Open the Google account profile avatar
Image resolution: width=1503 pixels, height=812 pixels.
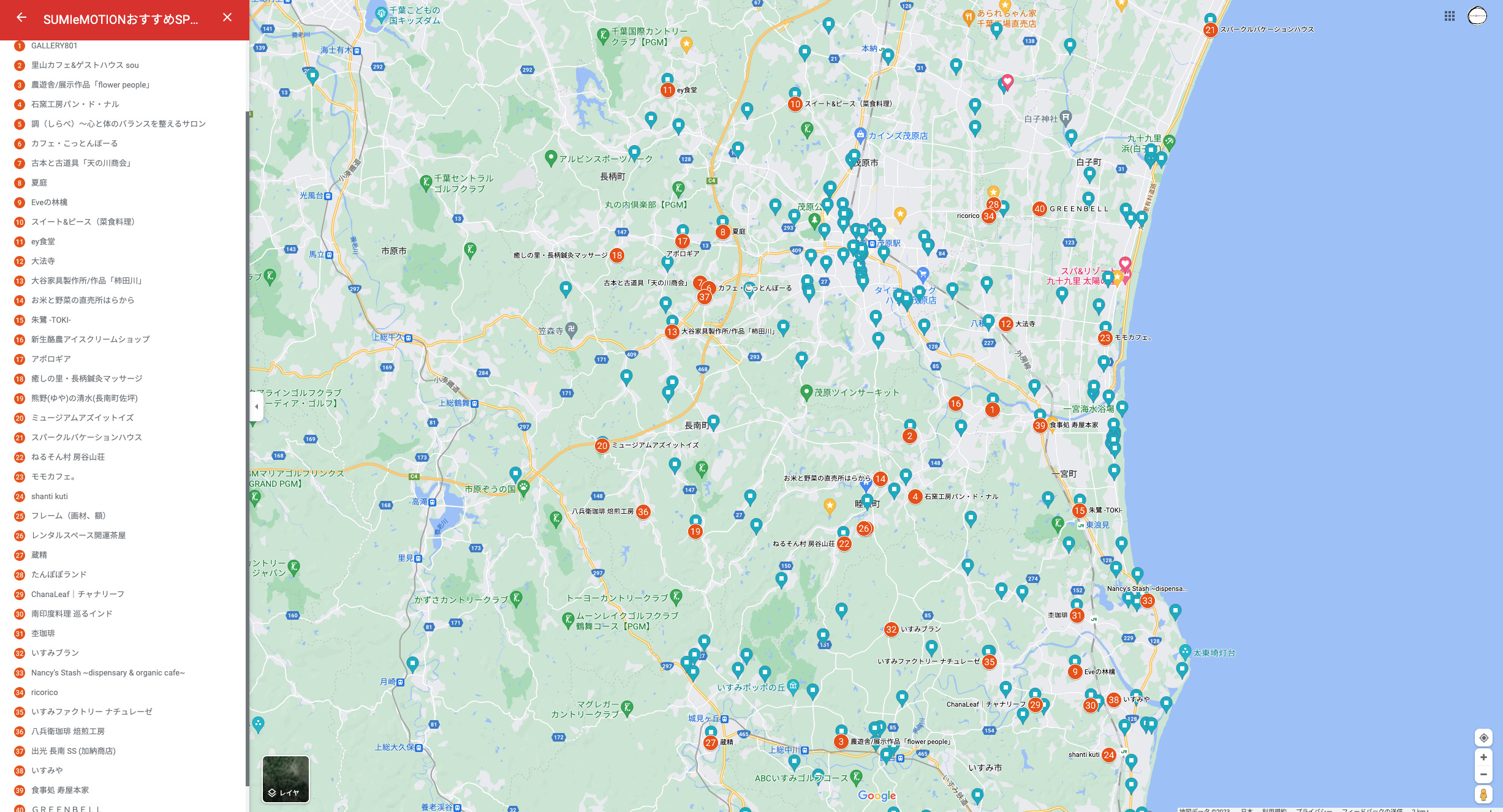[1477, 16]
